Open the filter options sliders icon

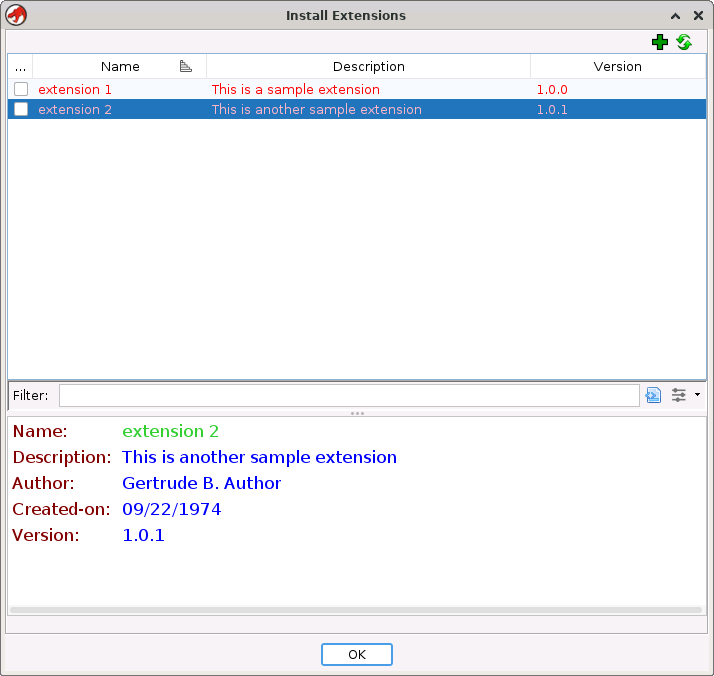(x=679, y=395)
